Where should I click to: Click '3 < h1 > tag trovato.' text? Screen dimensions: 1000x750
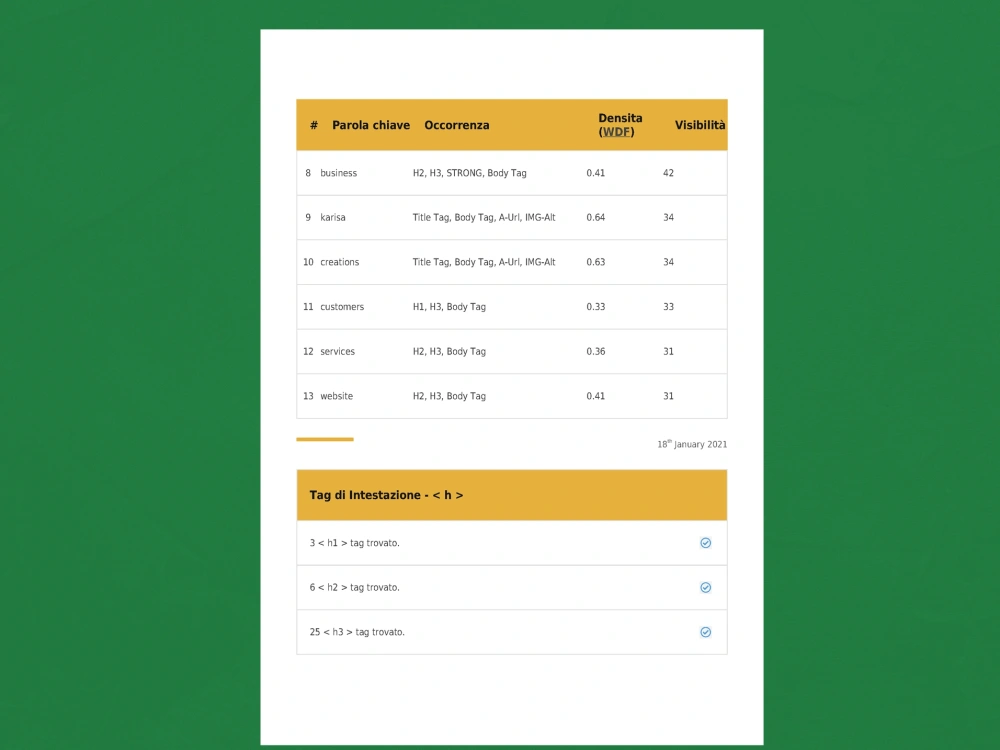pyautogui.click(x=355, y=543)
